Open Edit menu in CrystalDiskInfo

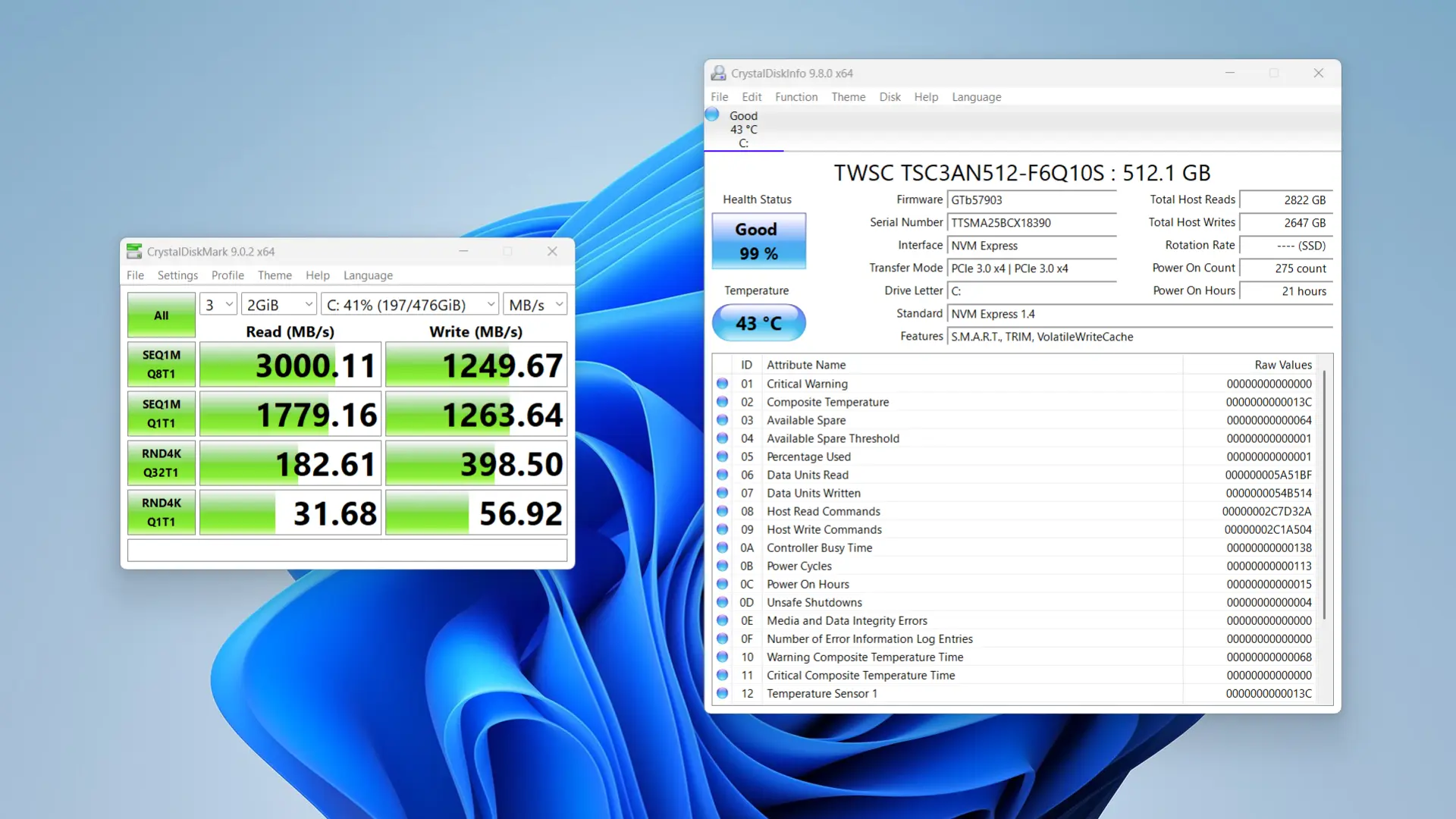point(752,97)
